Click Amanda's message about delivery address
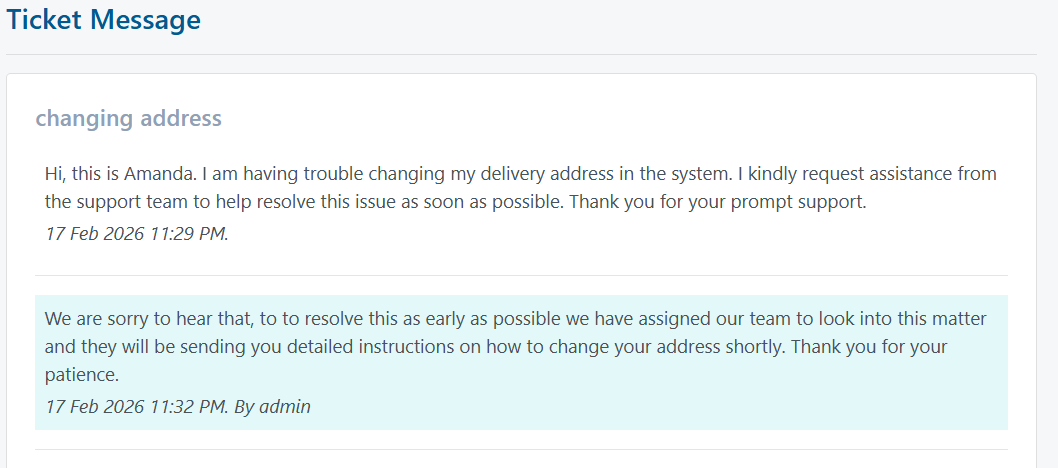 tap(520, 187)
